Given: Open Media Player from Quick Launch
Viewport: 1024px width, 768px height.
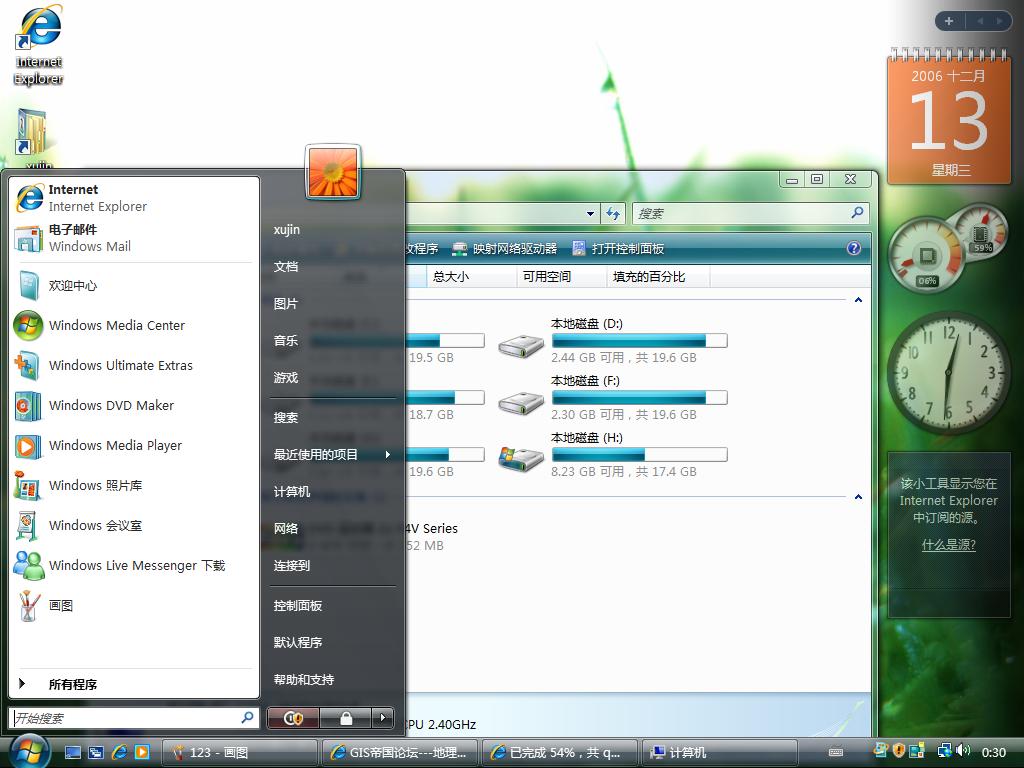Looking at the screenshot, I should tap(142, 752).
